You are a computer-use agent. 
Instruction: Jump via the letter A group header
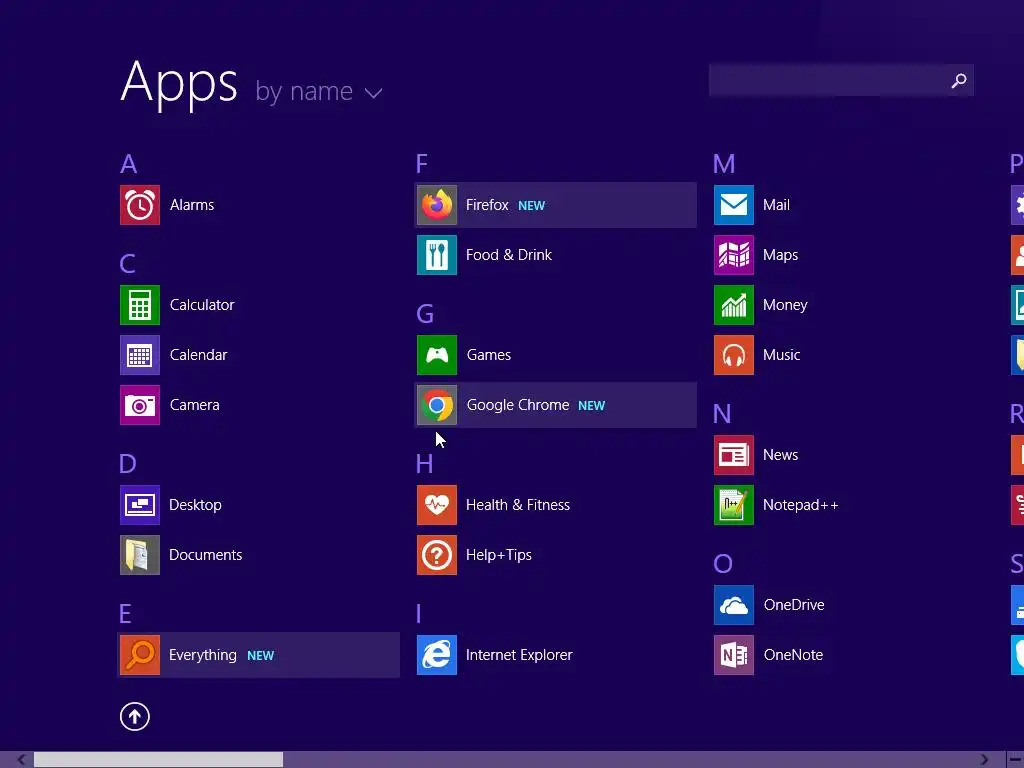click(129, 164)
